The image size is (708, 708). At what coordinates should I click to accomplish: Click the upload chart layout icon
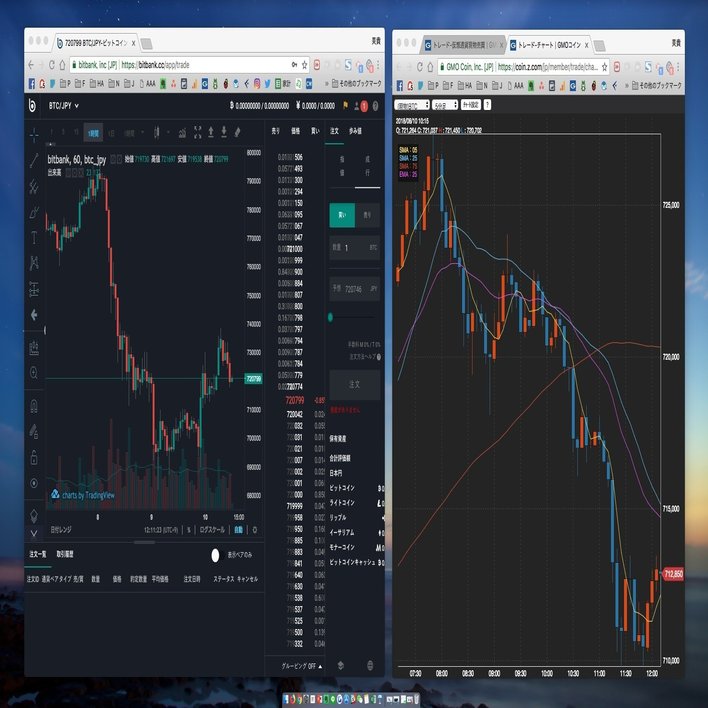coord(210,132)
